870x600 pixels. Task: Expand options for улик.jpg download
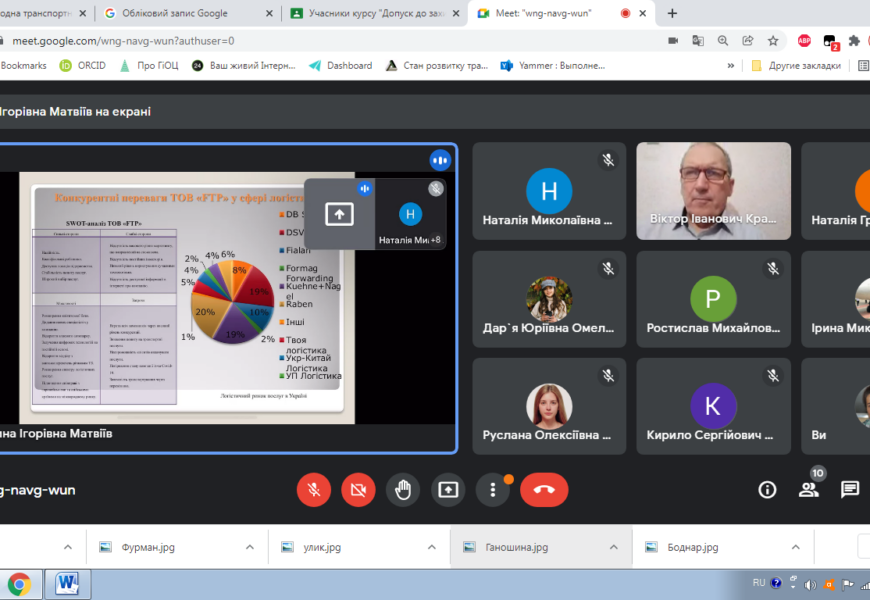click(x=432, y=548)
